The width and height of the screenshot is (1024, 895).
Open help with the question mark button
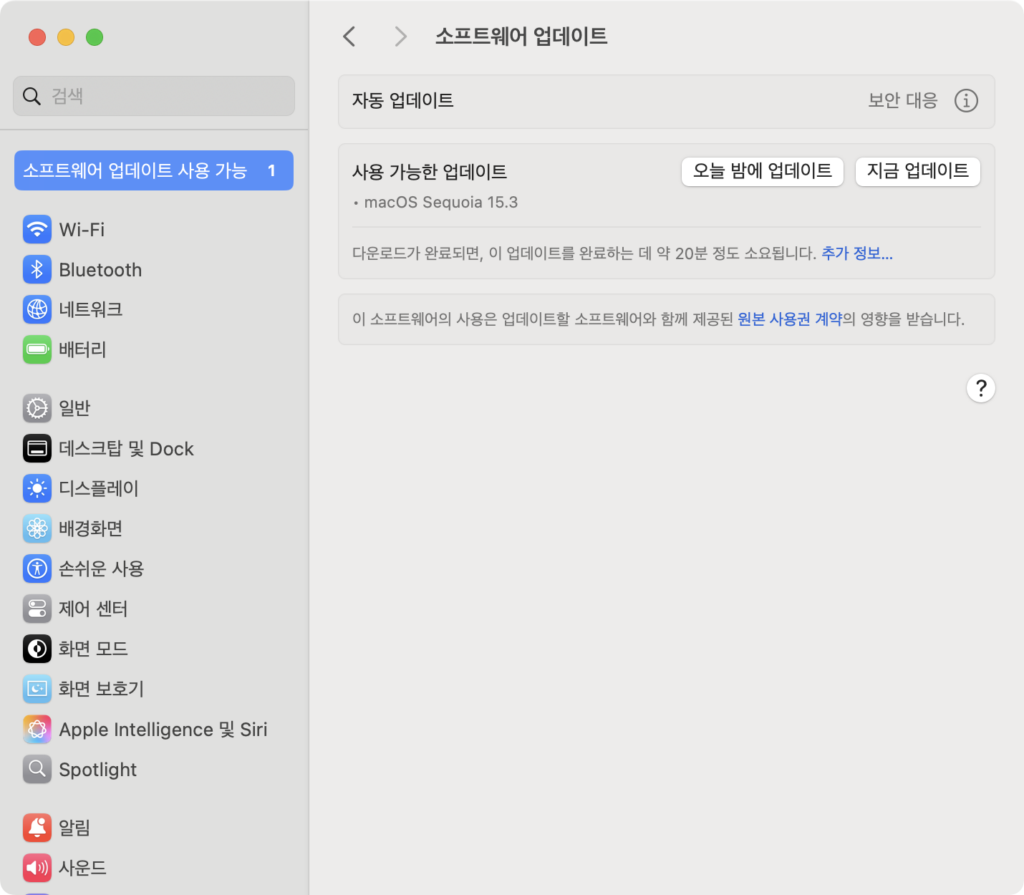pyautogui.click(x=980, y=388)
